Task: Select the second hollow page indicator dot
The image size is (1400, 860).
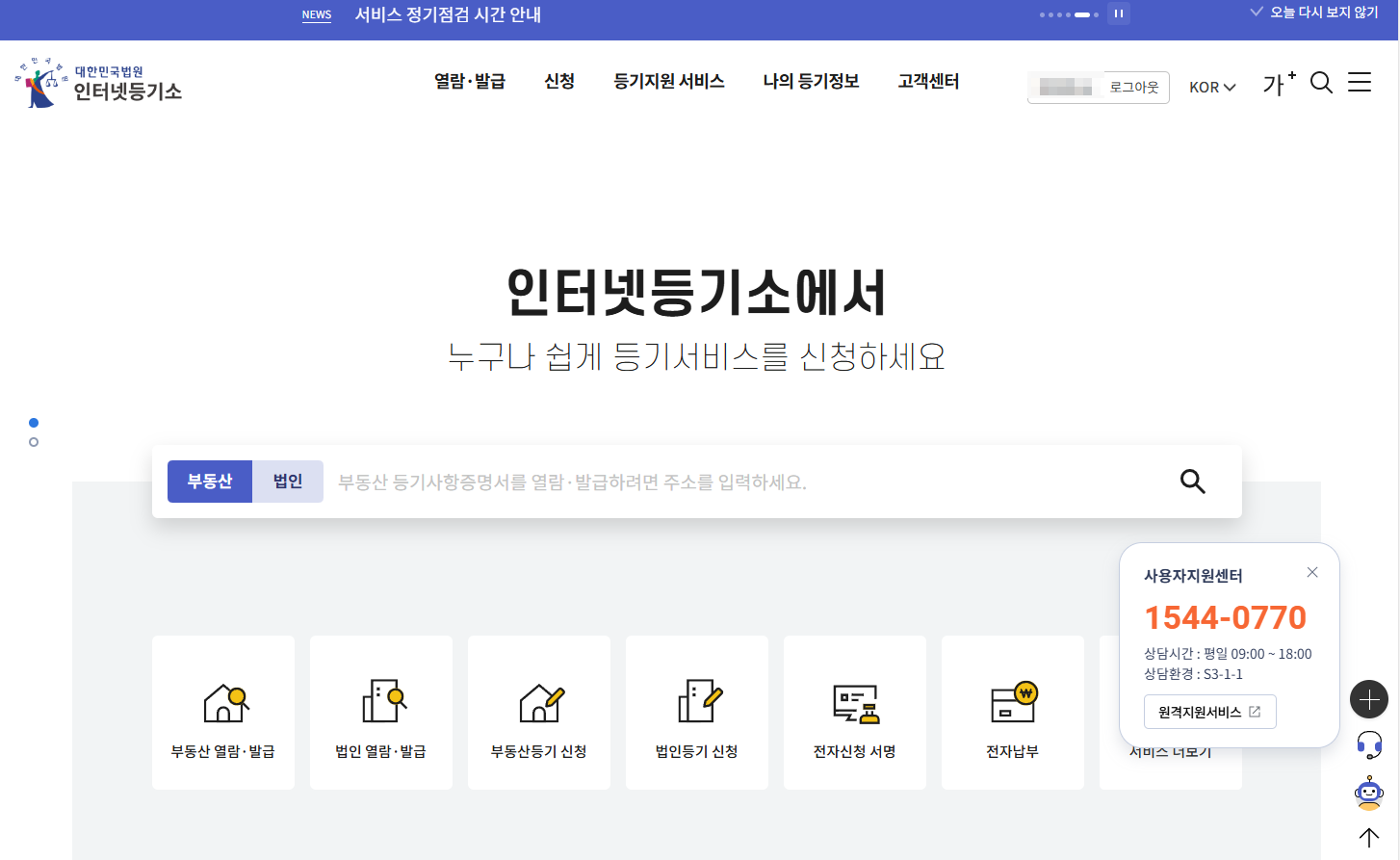Action: click(34, 442)
